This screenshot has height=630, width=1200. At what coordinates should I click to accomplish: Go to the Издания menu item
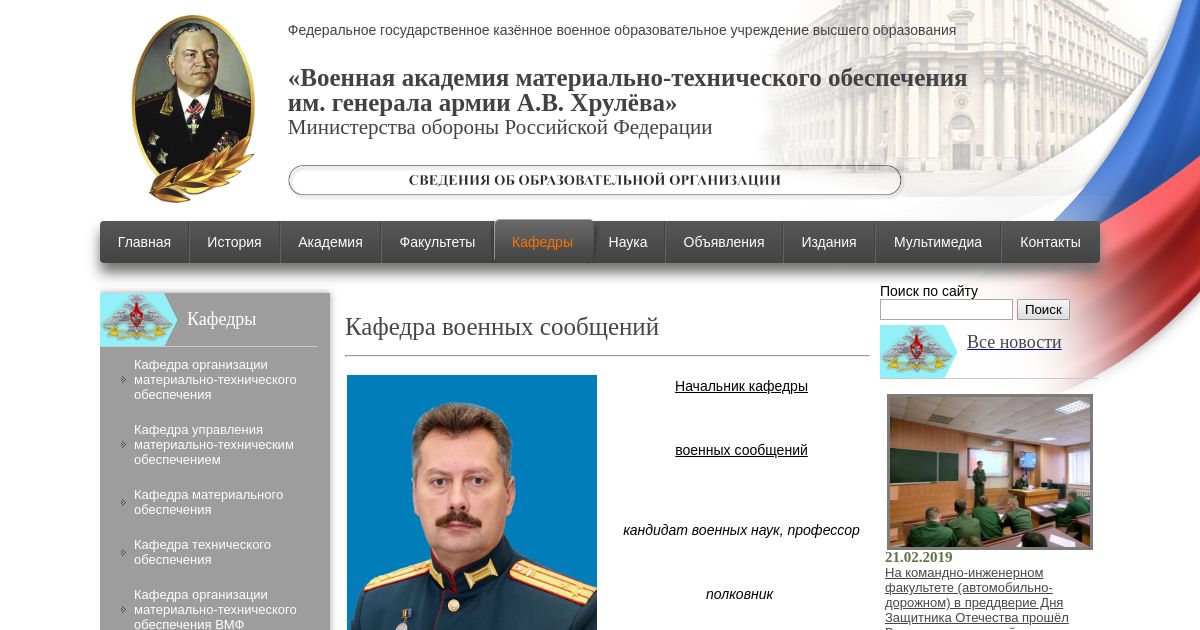829,242
